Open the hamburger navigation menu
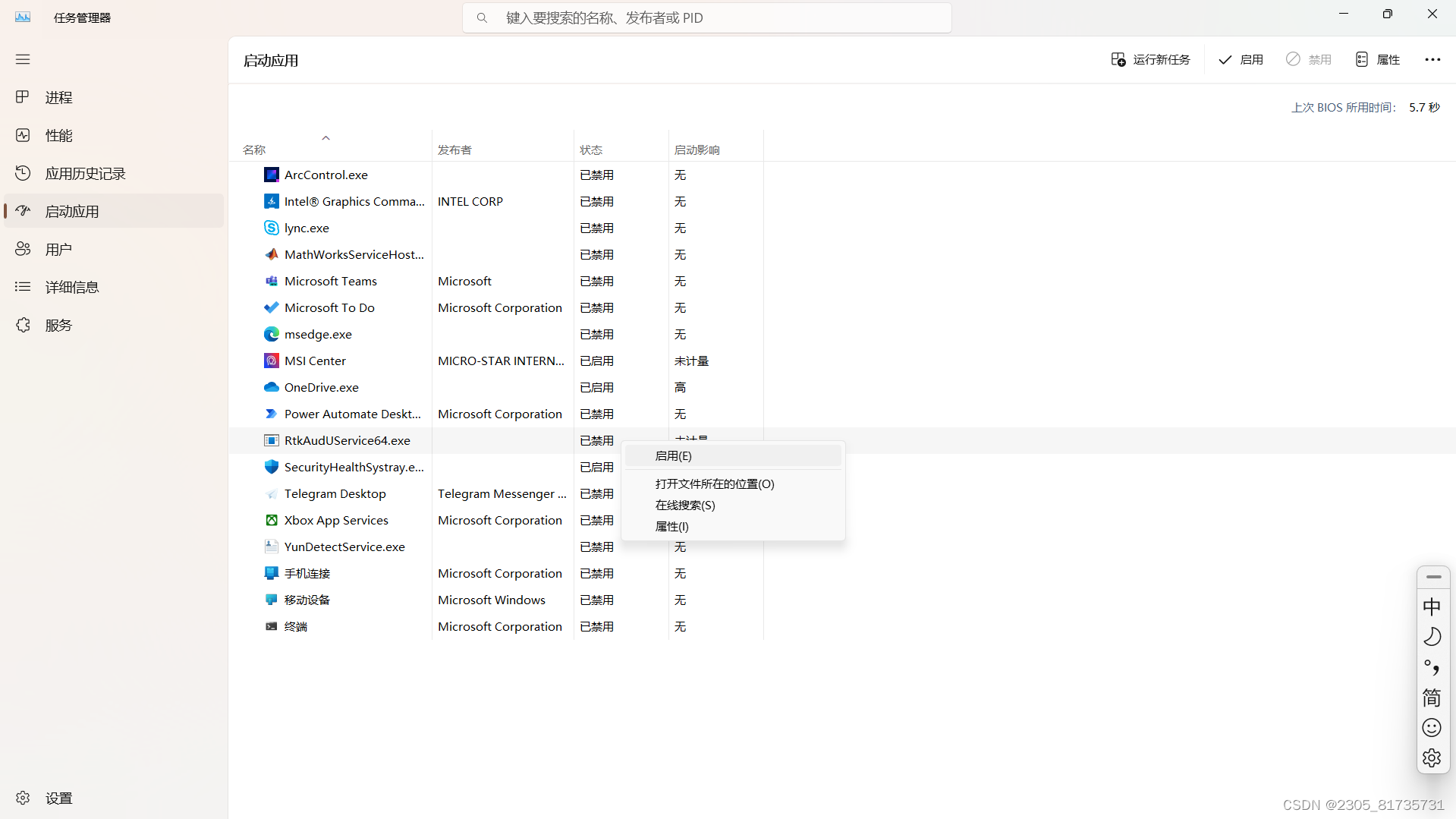 [23, 59]
